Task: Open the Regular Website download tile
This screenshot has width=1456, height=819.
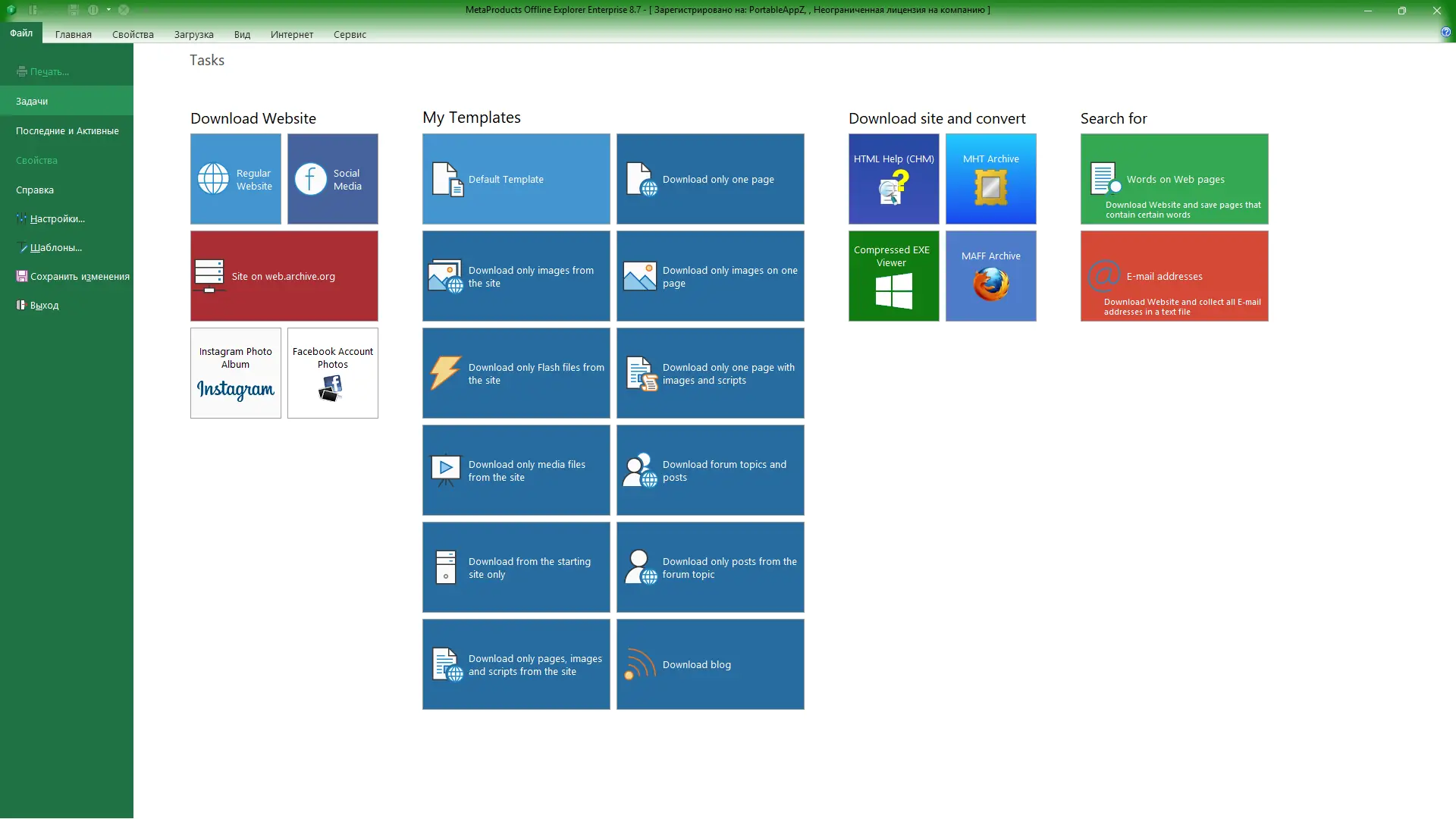Action: click(x=235, y=179)
